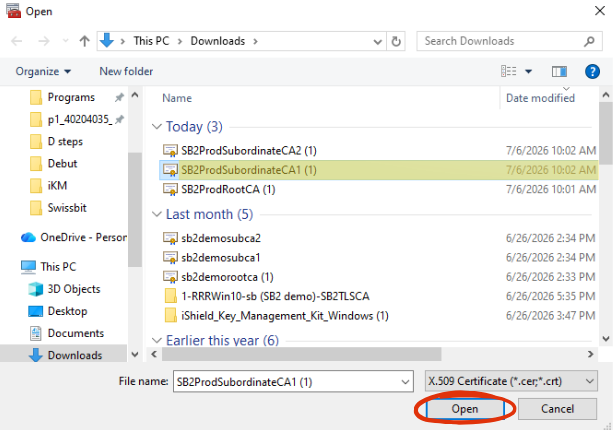Select Downloads in the navigation pane

point(75,355)
